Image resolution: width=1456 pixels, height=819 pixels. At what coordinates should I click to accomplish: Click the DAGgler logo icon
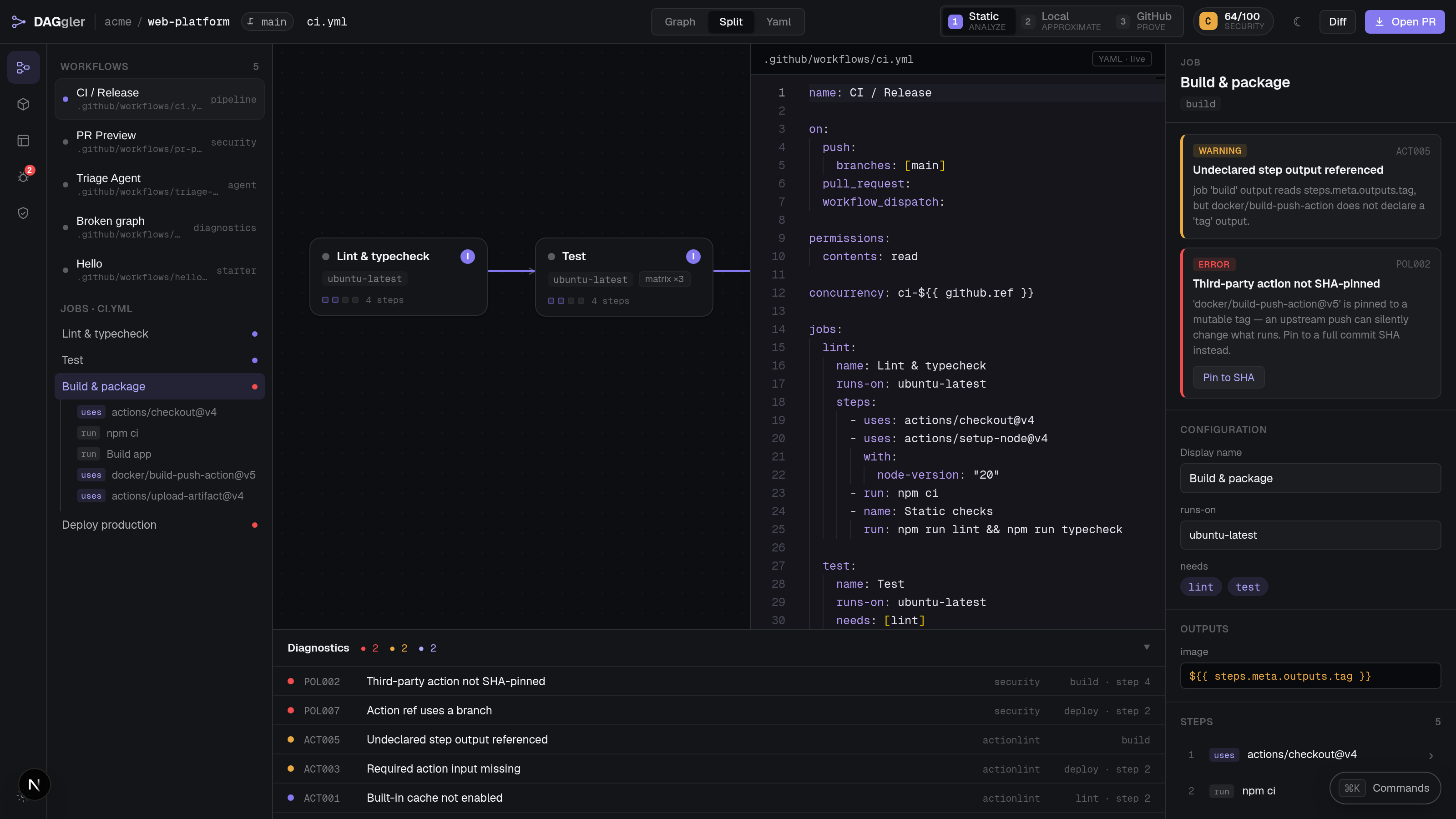(19, 21)
